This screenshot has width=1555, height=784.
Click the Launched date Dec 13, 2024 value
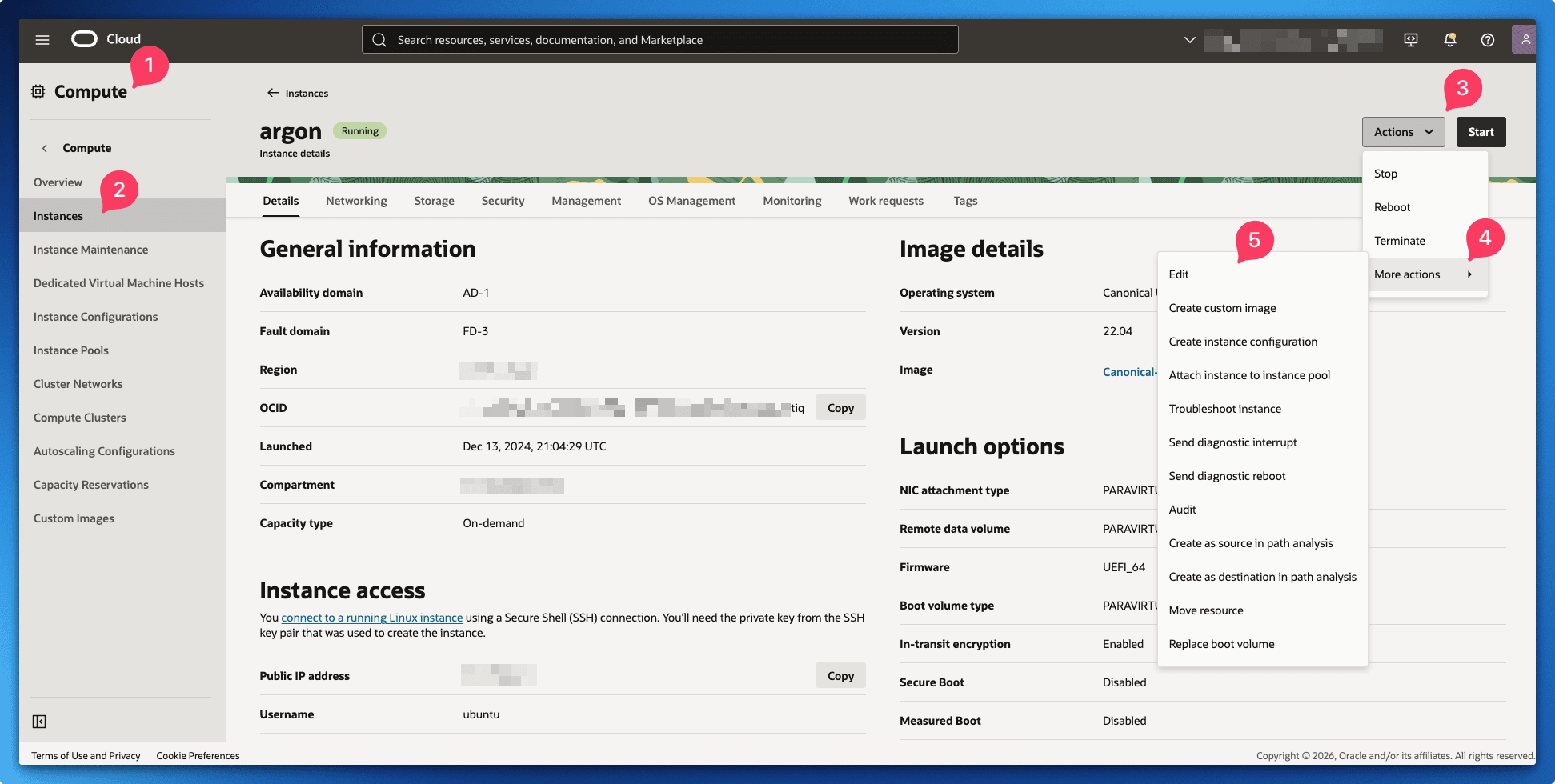click(x=535, y=446)
